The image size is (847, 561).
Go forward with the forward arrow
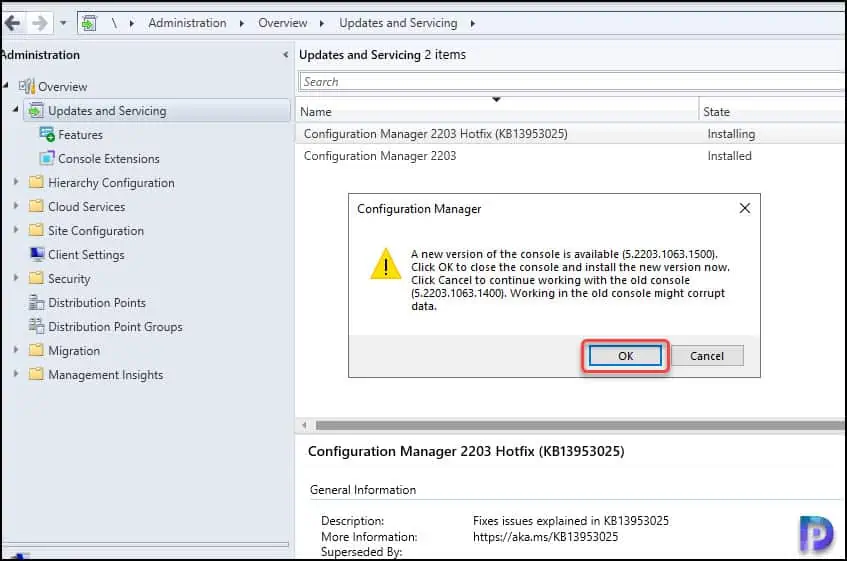(39, 23)
